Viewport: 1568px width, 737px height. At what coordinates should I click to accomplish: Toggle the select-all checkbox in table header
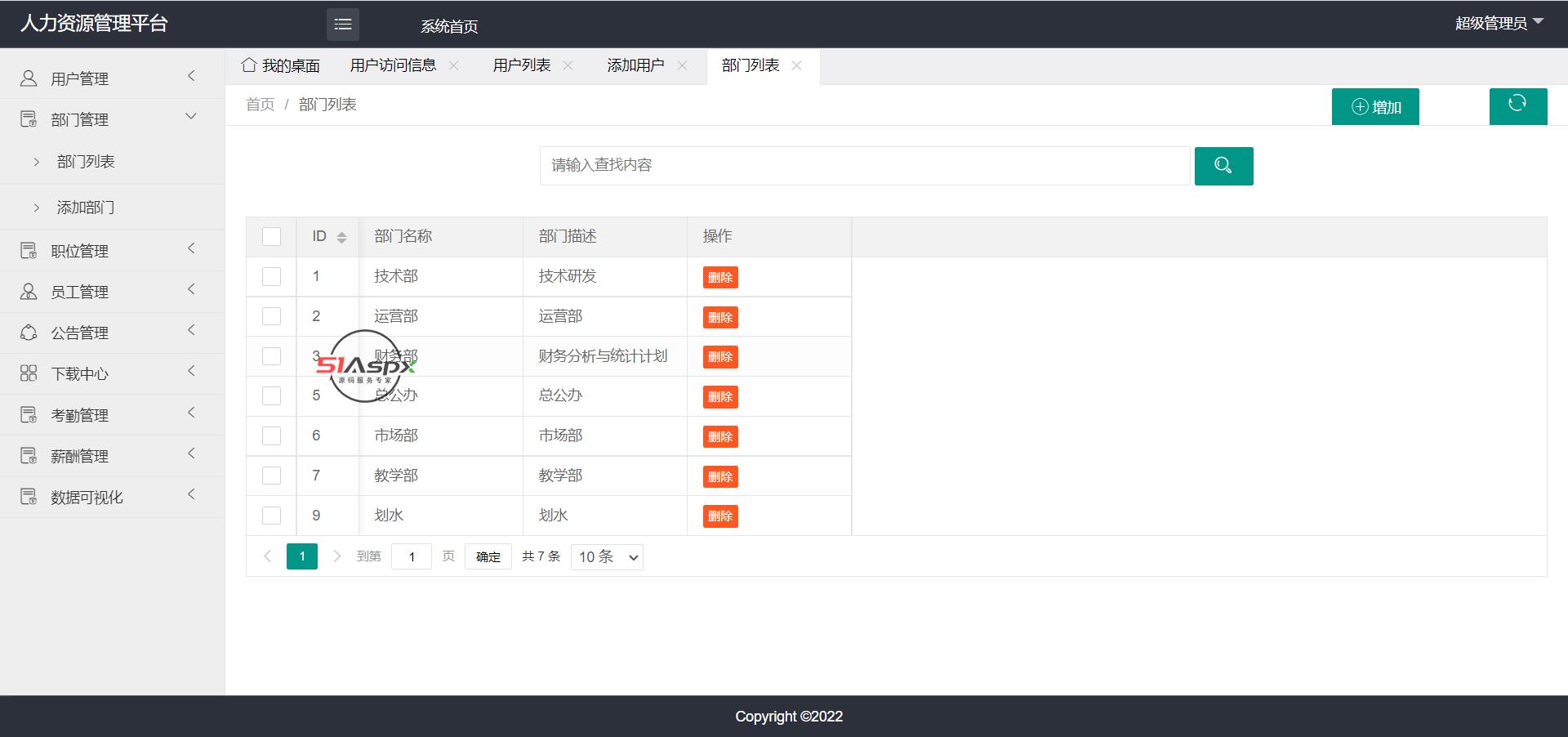(271, 236)
